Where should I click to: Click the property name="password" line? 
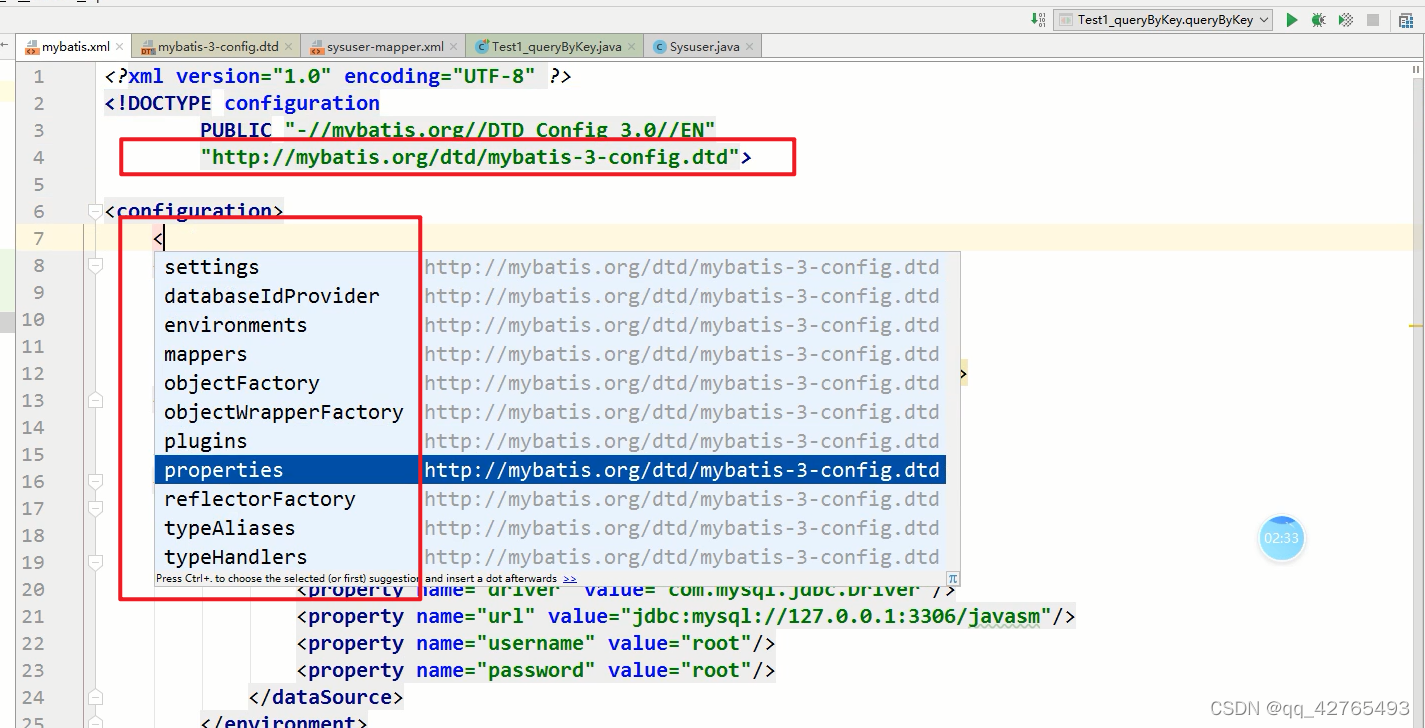pyautogui.click(x=536, y=670)
